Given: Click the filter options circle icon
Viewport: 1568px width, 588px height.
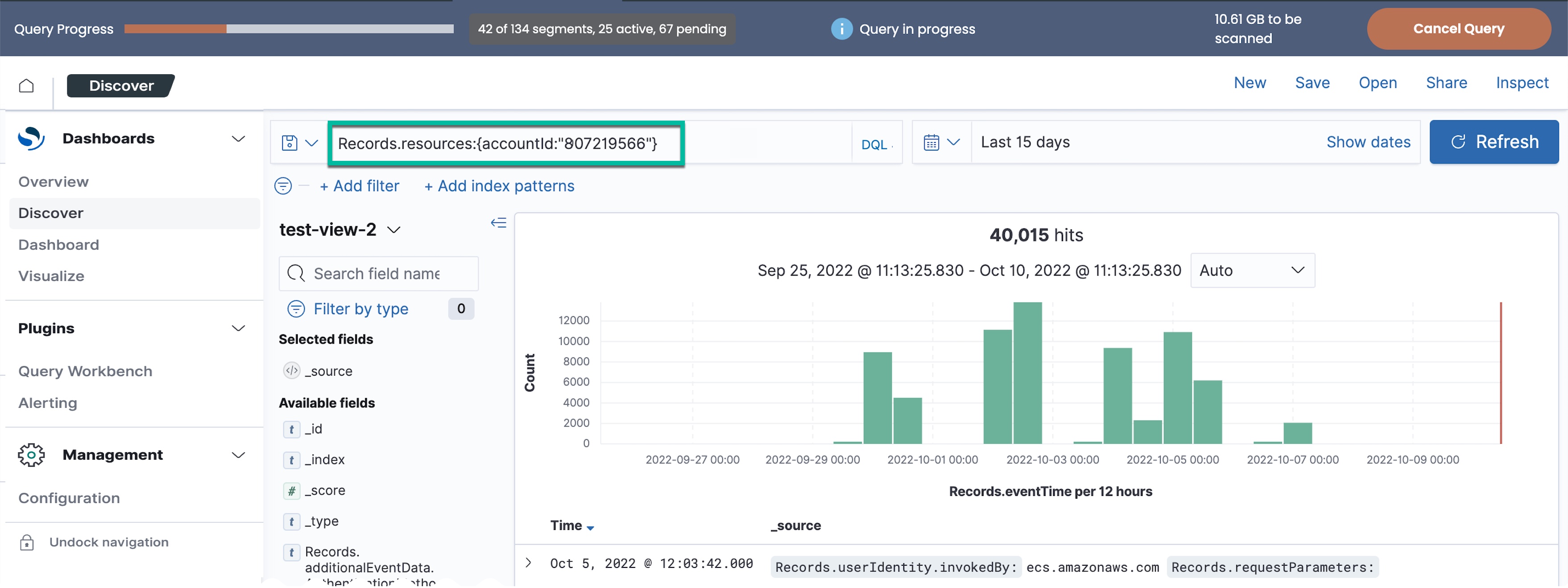Looking at the screenshot, I should [x=283, y=186].
